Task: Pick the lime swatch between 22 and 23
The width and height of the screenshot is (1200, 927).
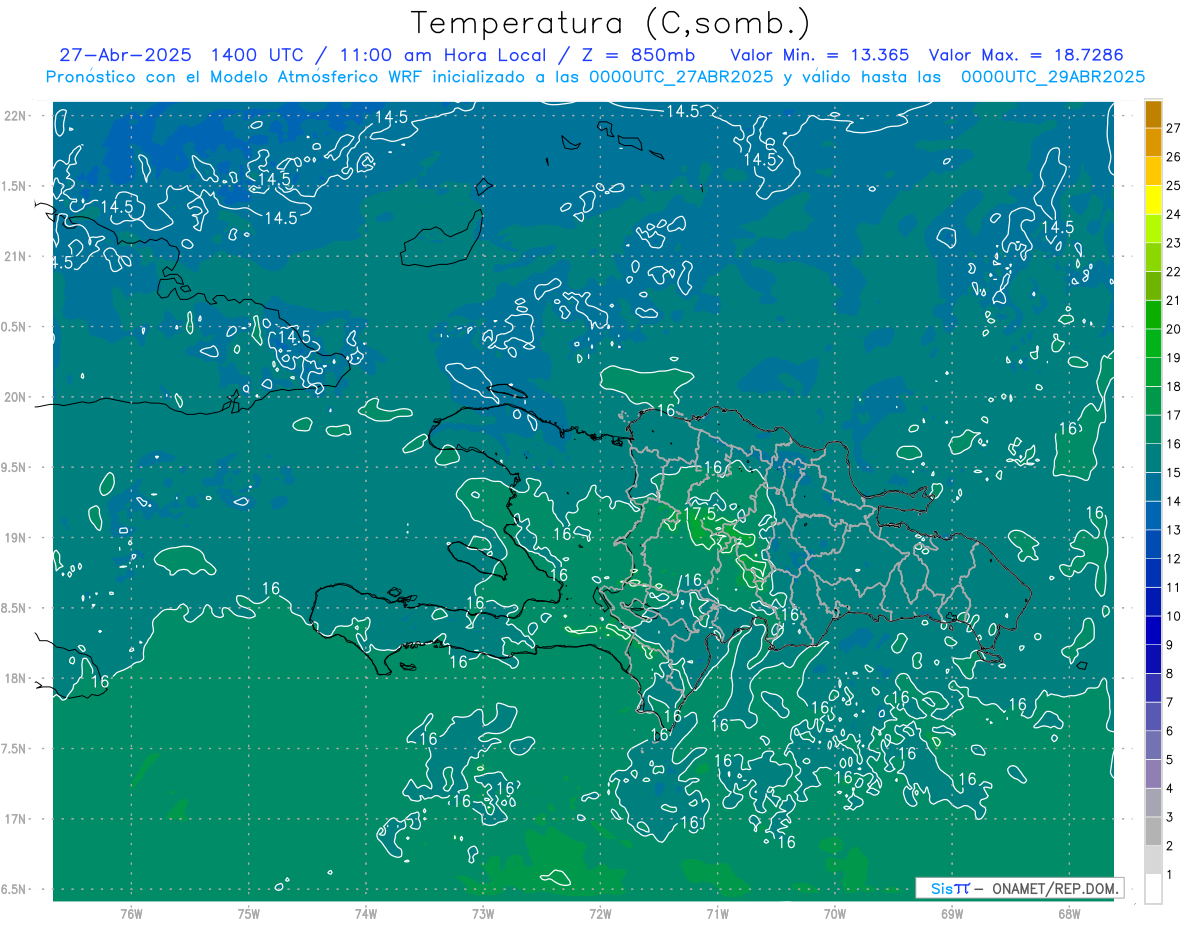Action: click(1153, 258)
